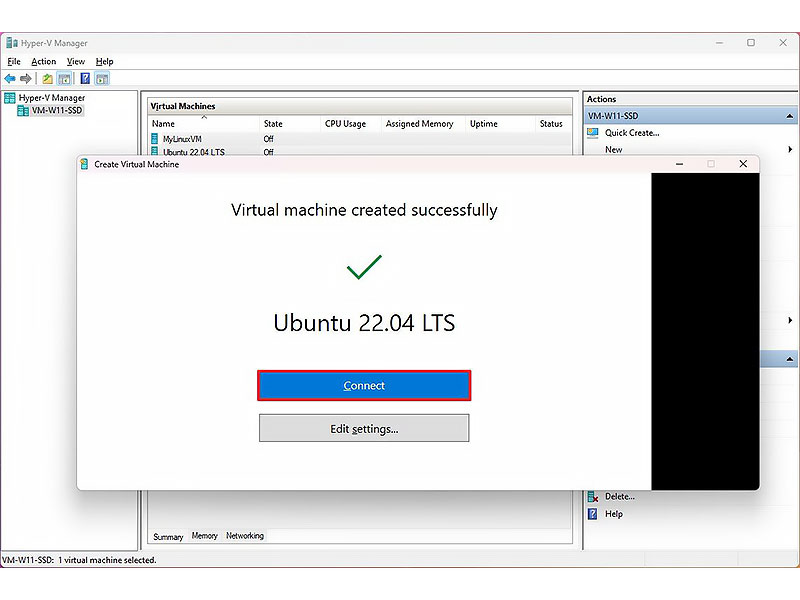
Task: Maximize the Hyper-V Manager window
Action: (751, 43)
